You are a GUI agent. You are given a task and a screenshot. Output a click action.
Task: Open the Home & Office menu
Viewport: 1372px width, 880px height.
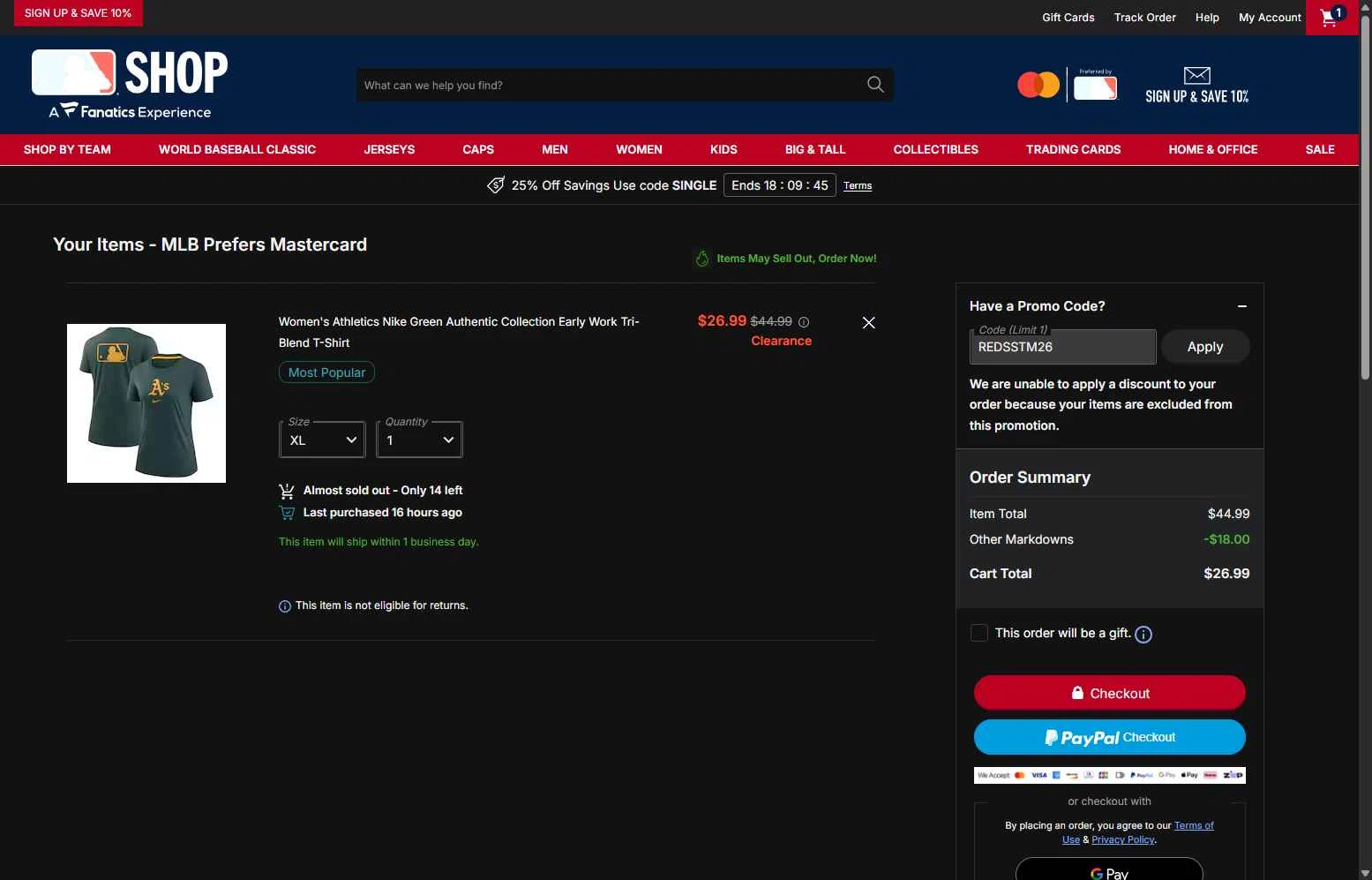1213,149
